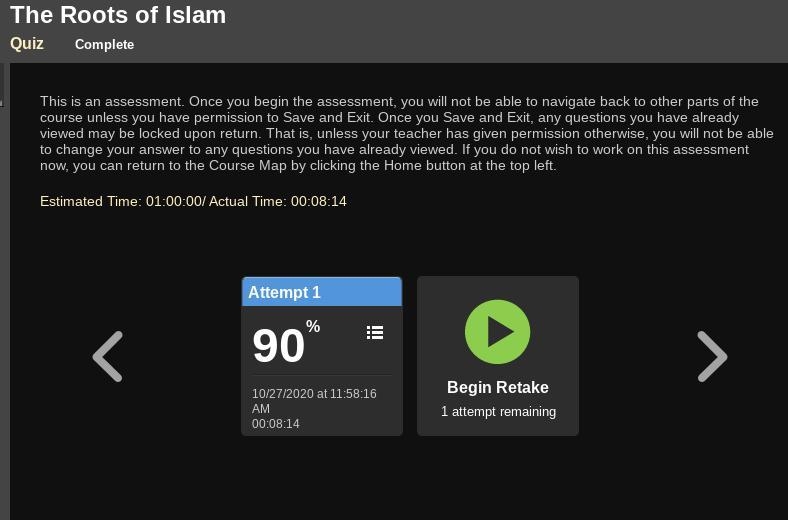Click the assessment instructions paragraph
The width and height of the screenshot is (788, 520).
(407, 133)
